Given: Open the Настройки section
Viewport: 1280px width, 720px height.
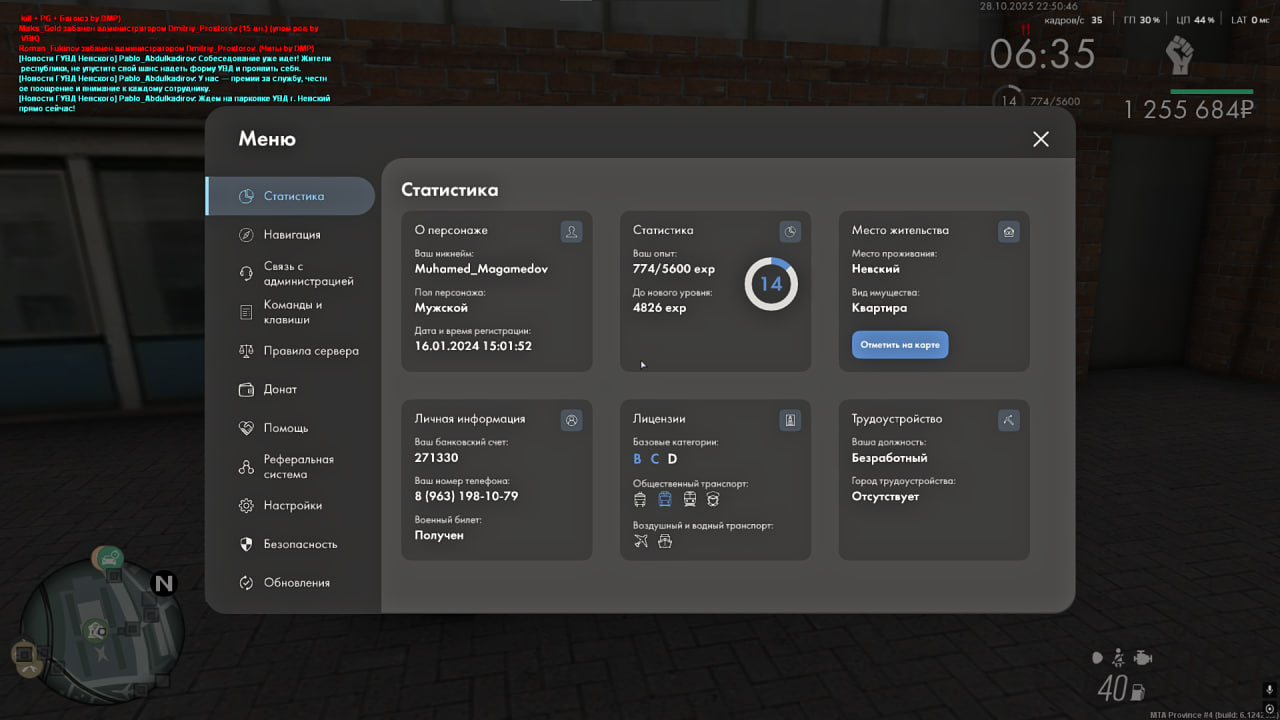Looking at the screenshot, I should [290, 506].
